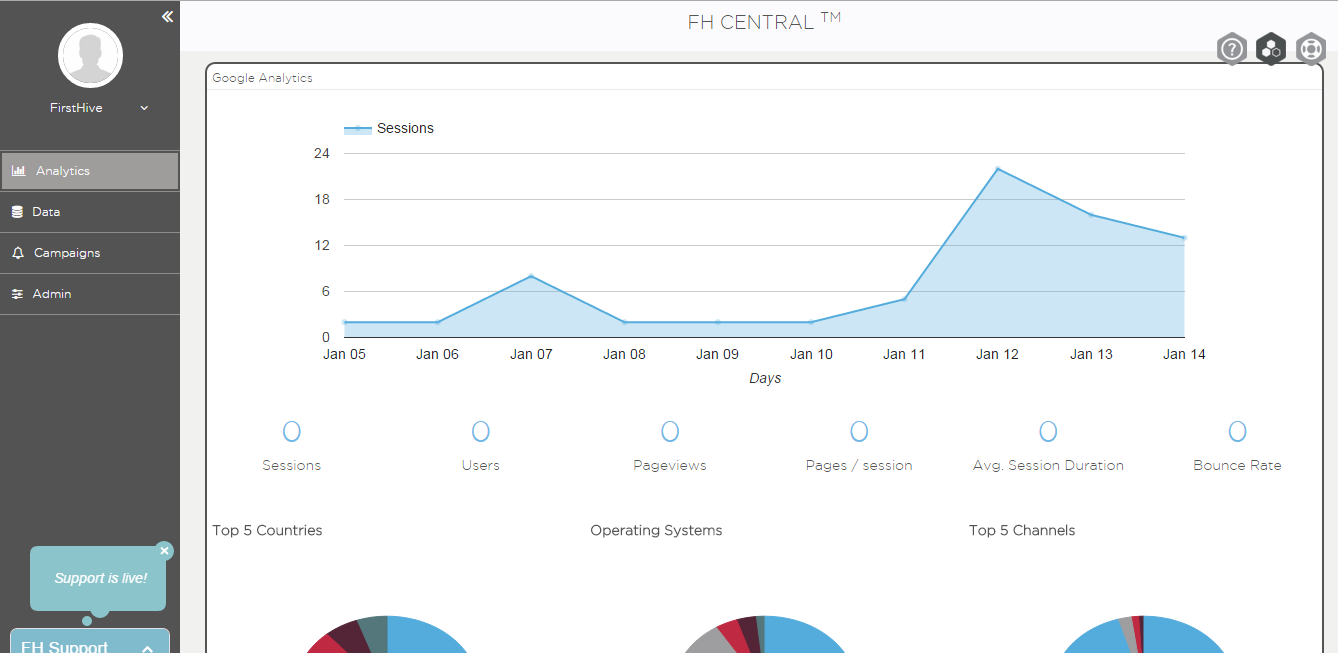
Task: Click the Sessions metric value
Action: point(292,431)
